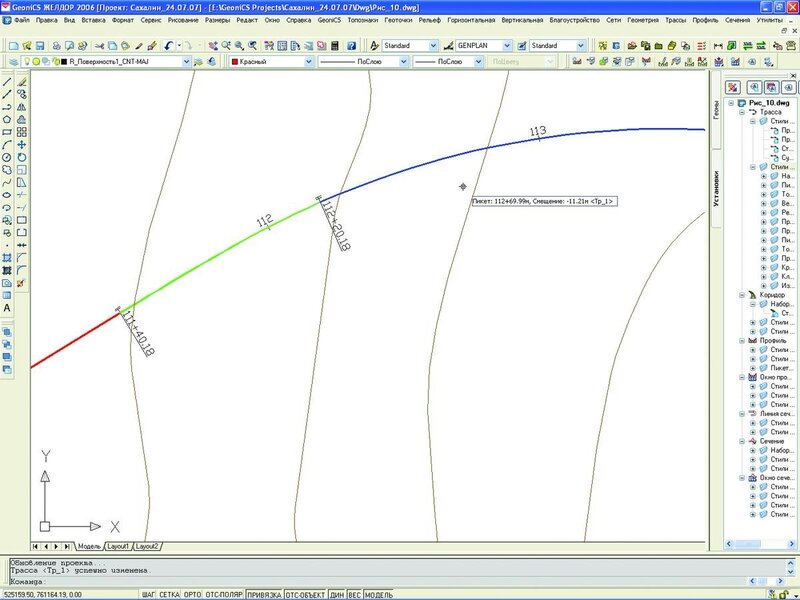The width and height of the screenshot is (800, 600).
Task: Open the Геоточки menu
Action: tap(398, 20)
